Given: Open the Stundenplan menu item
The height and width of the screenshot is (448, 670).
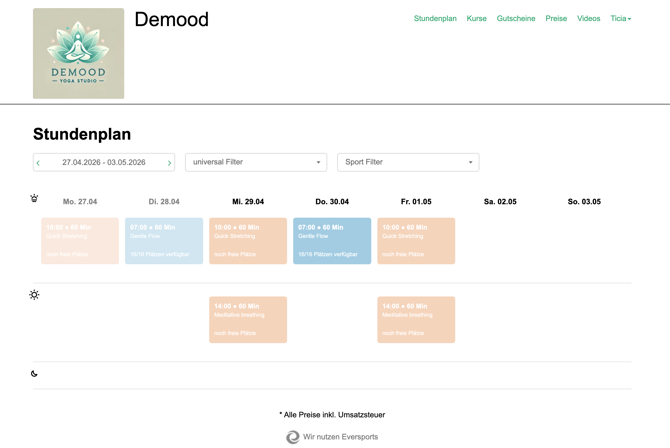Looking at the screenshot, I should (x=435, y=19).
